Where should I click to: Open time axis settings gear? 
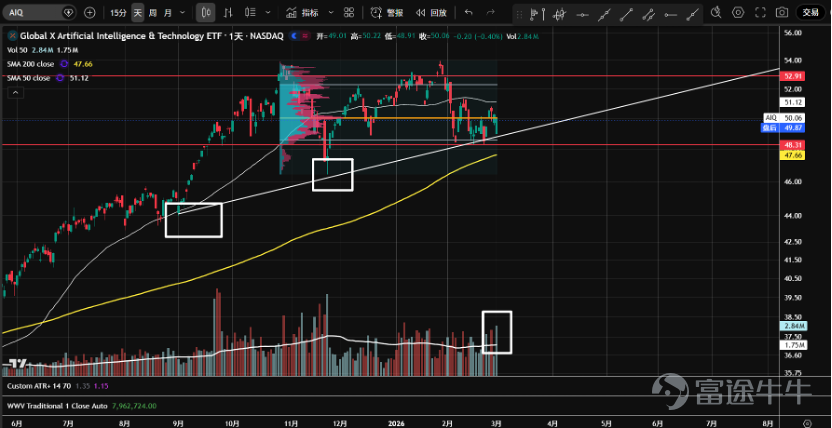[807, 423]
